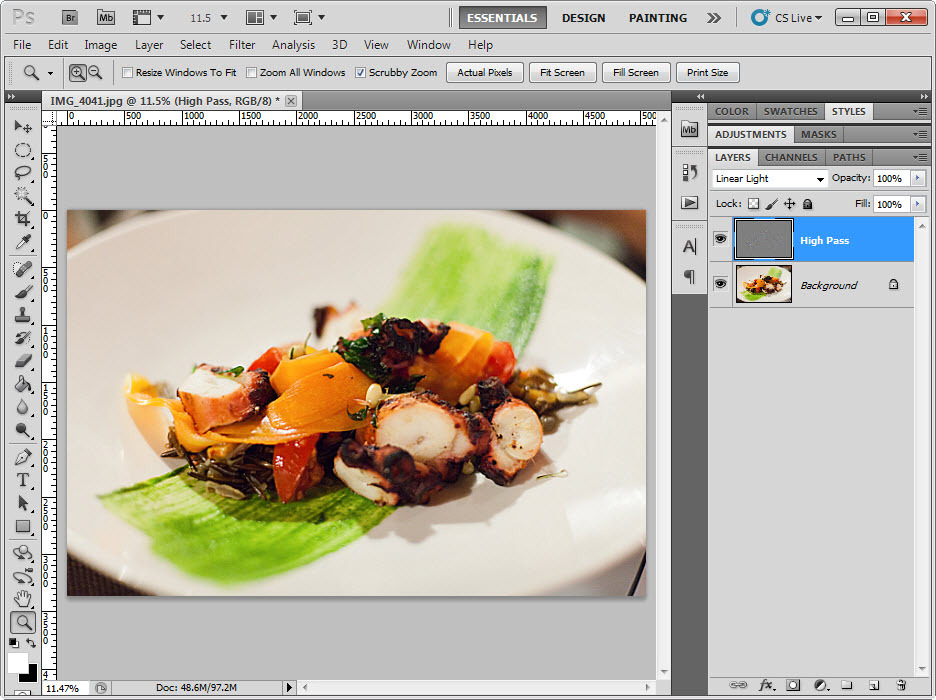Viewport: 936px width, 700px height.
Task: Select the Hand tool
Action: point(23,598)
